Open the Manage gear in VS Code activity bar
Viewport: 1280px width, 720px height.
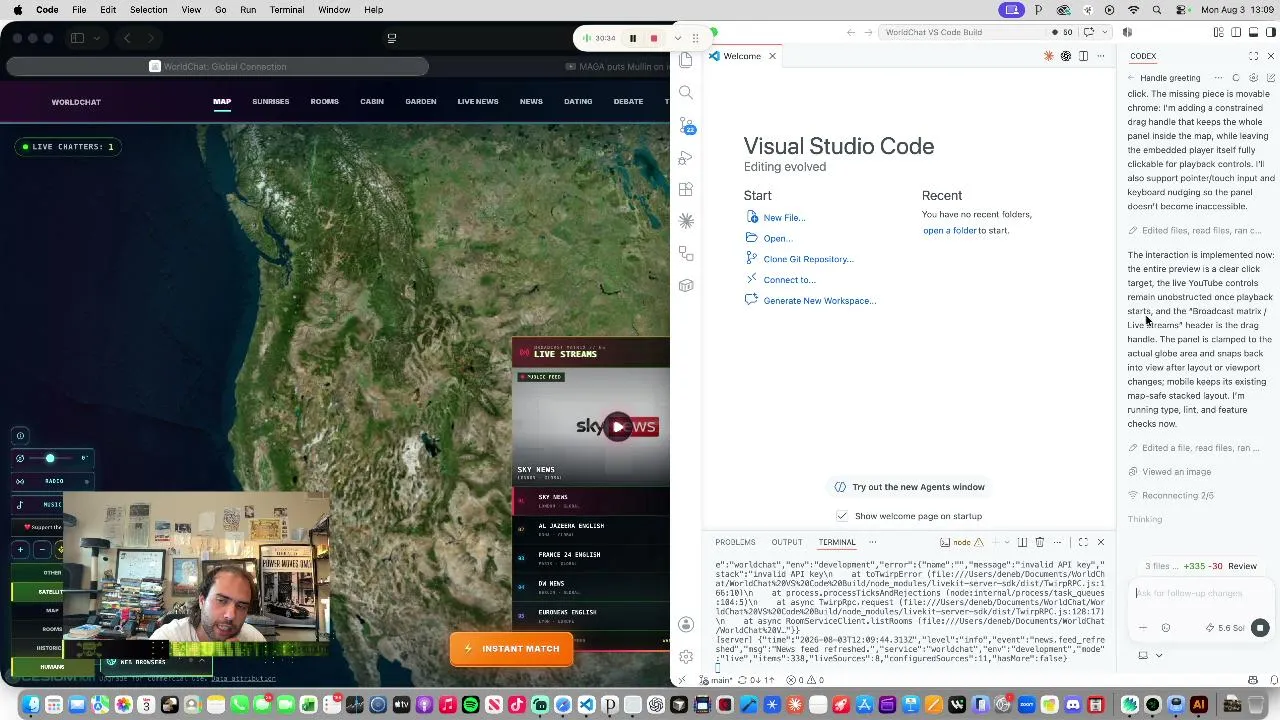coord(686,657)
